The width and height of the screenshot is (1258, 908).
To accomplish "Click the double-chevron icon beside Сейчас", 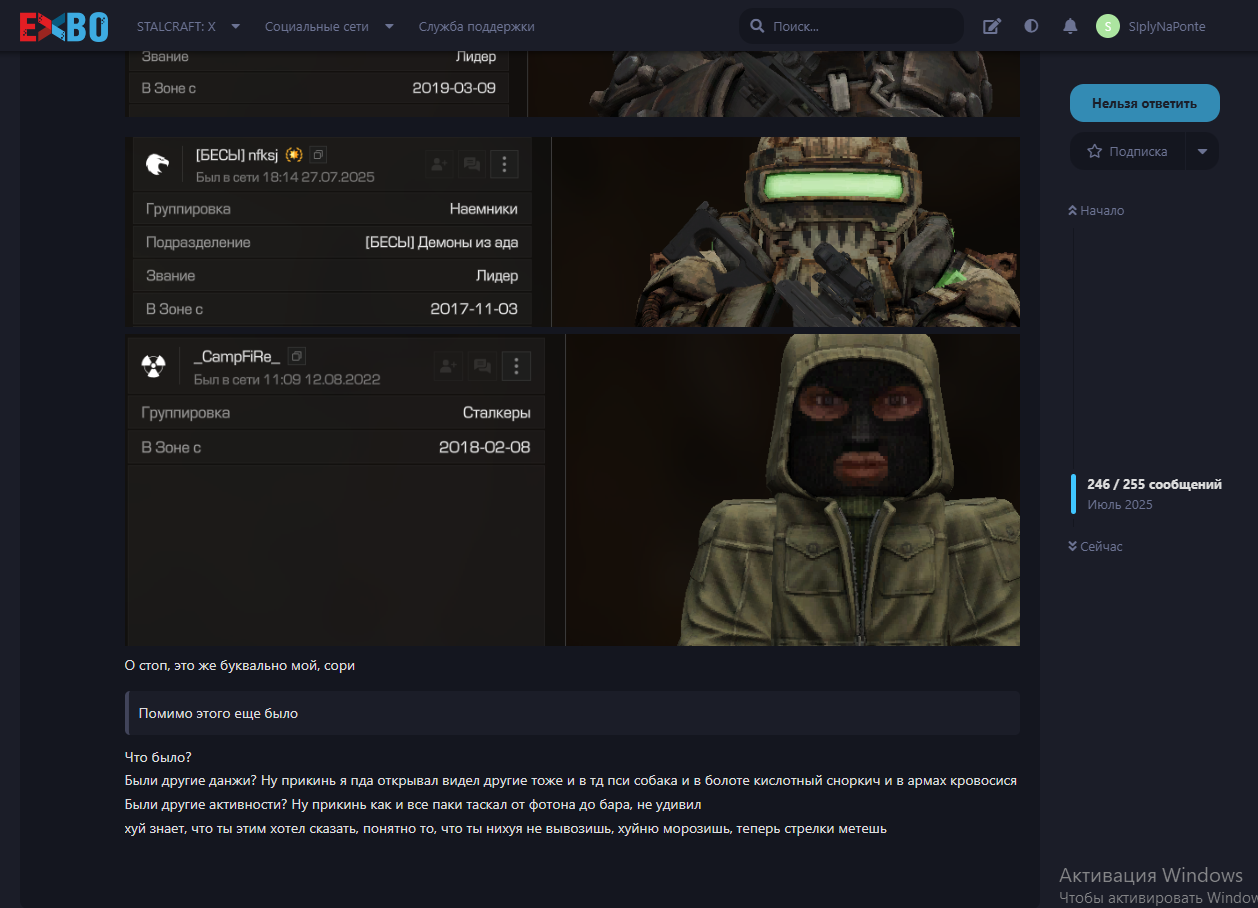I will pos(1072,547).
